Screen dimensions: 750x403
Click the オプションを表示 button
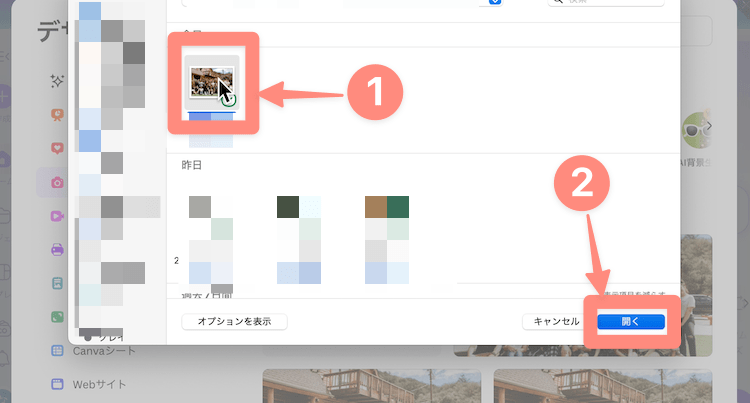click(234, 322)
